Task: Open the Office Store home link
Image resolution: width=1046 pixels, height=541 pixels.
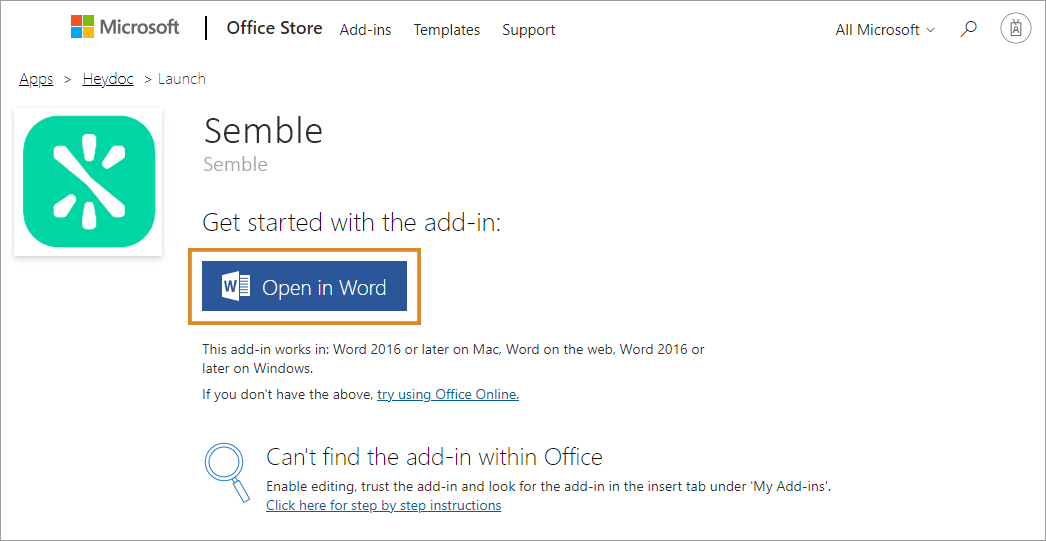Action: (274, 28)
